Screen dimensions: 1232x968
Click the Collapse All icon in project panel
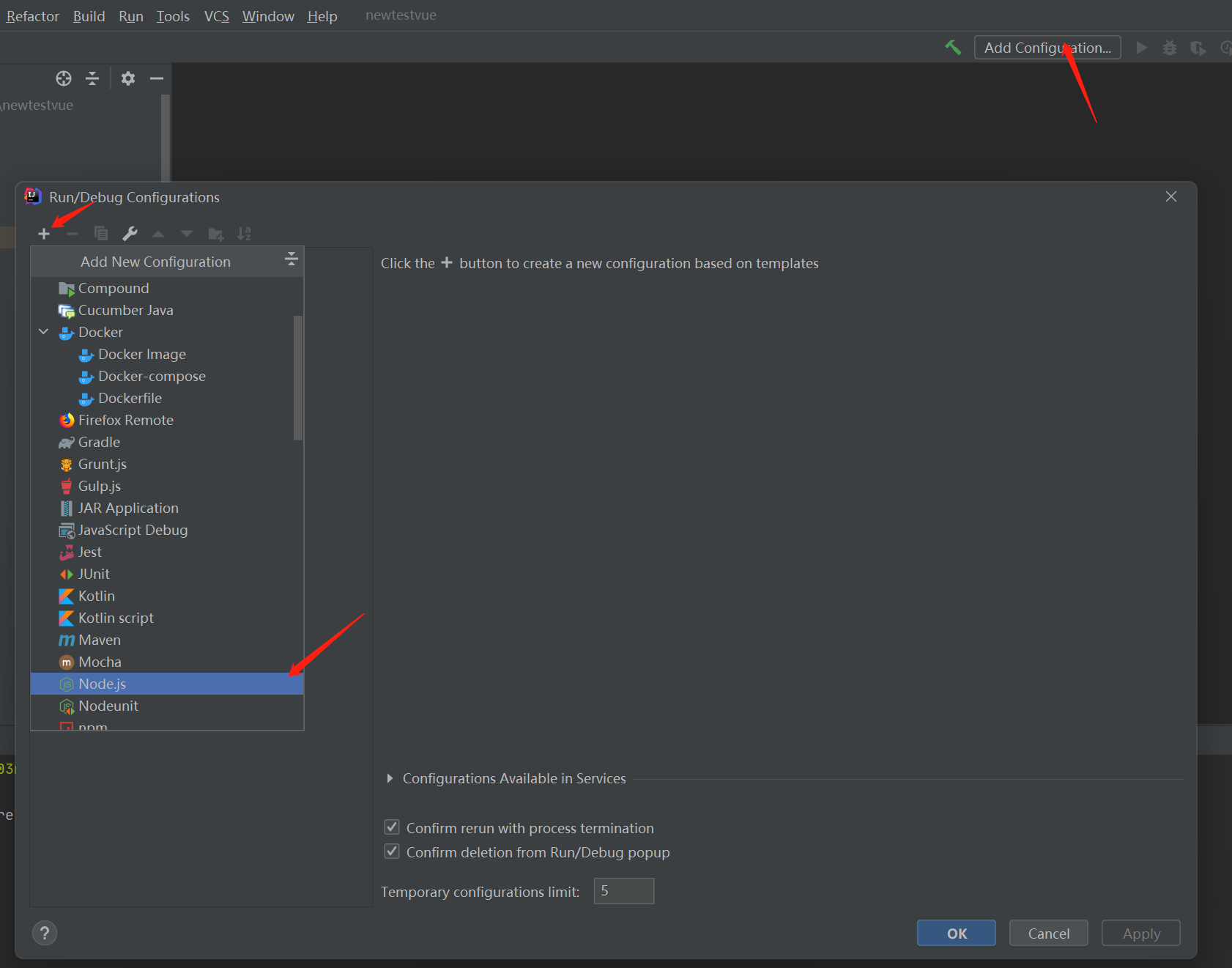92,78
